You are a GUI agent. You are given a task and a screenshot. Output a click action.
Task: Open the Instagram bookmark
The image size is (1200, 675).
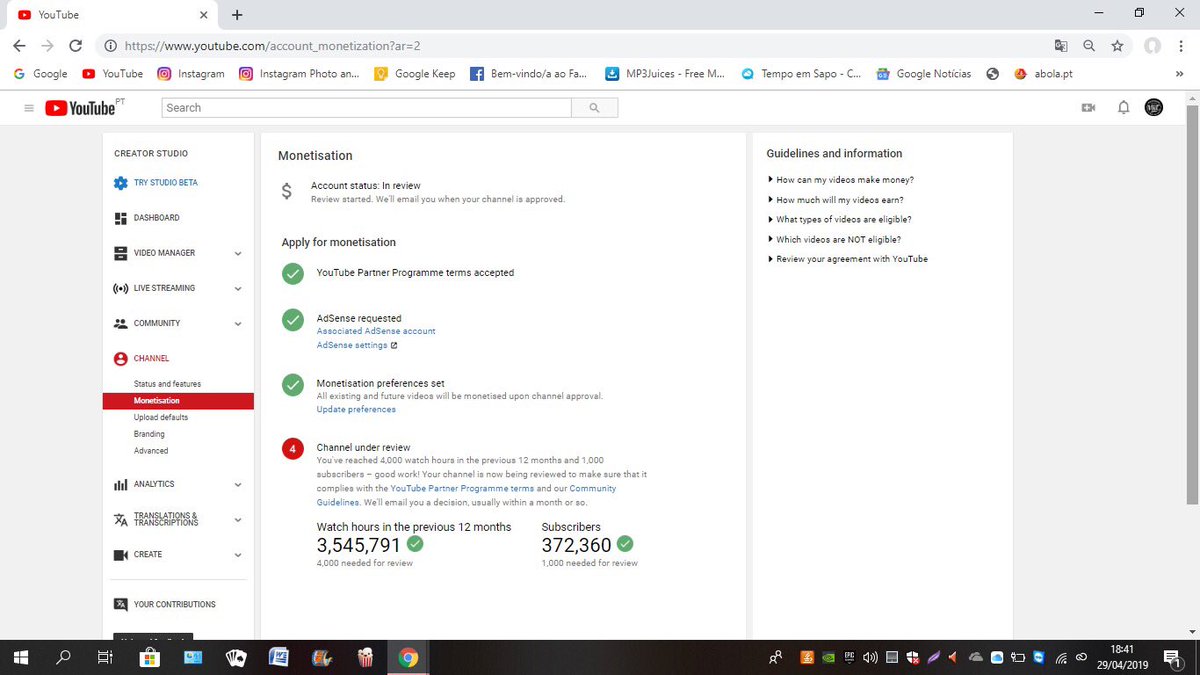(x=191, y=74)
